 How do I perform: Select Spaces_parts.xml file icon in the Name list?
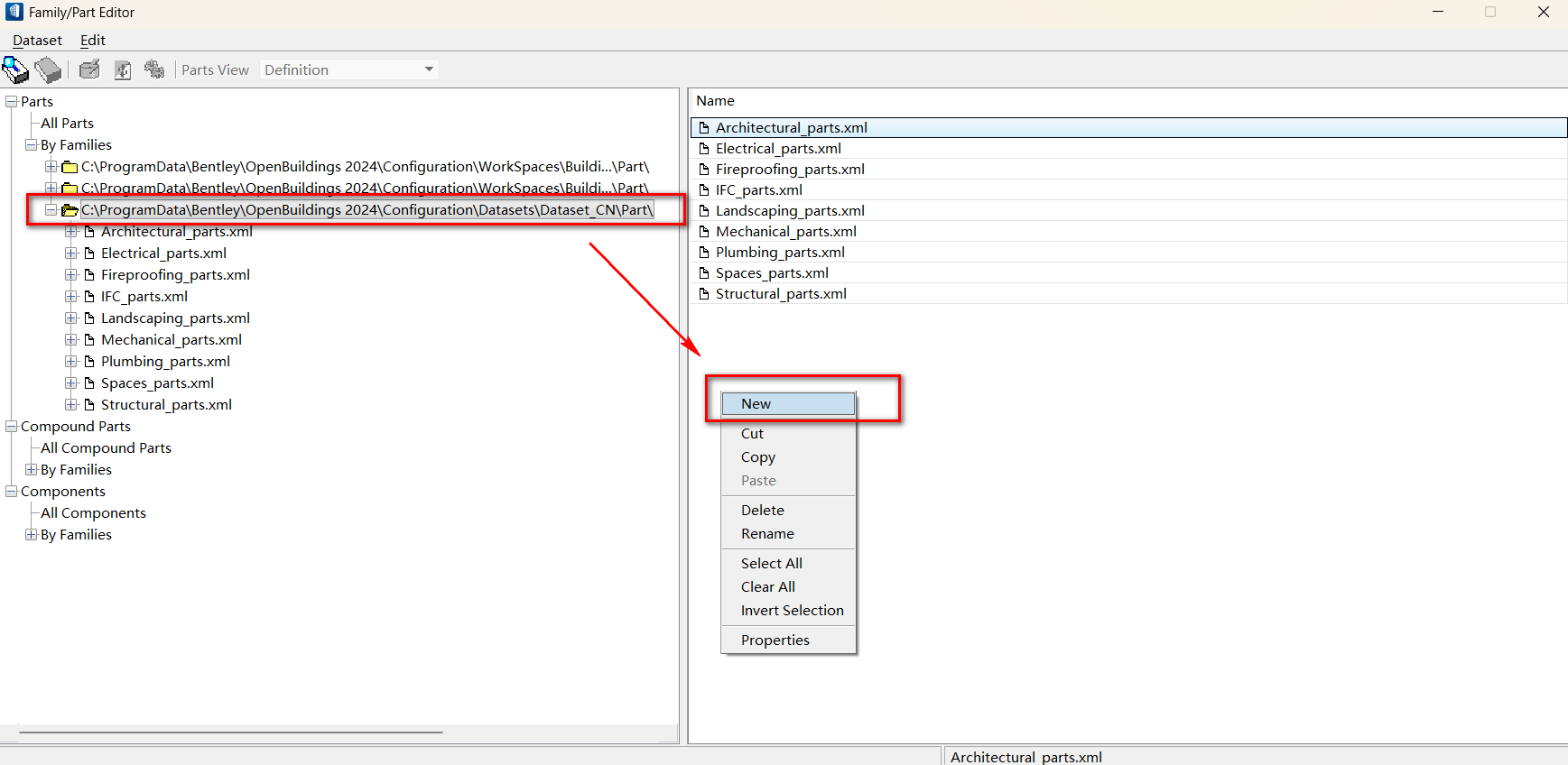[704, 273]
